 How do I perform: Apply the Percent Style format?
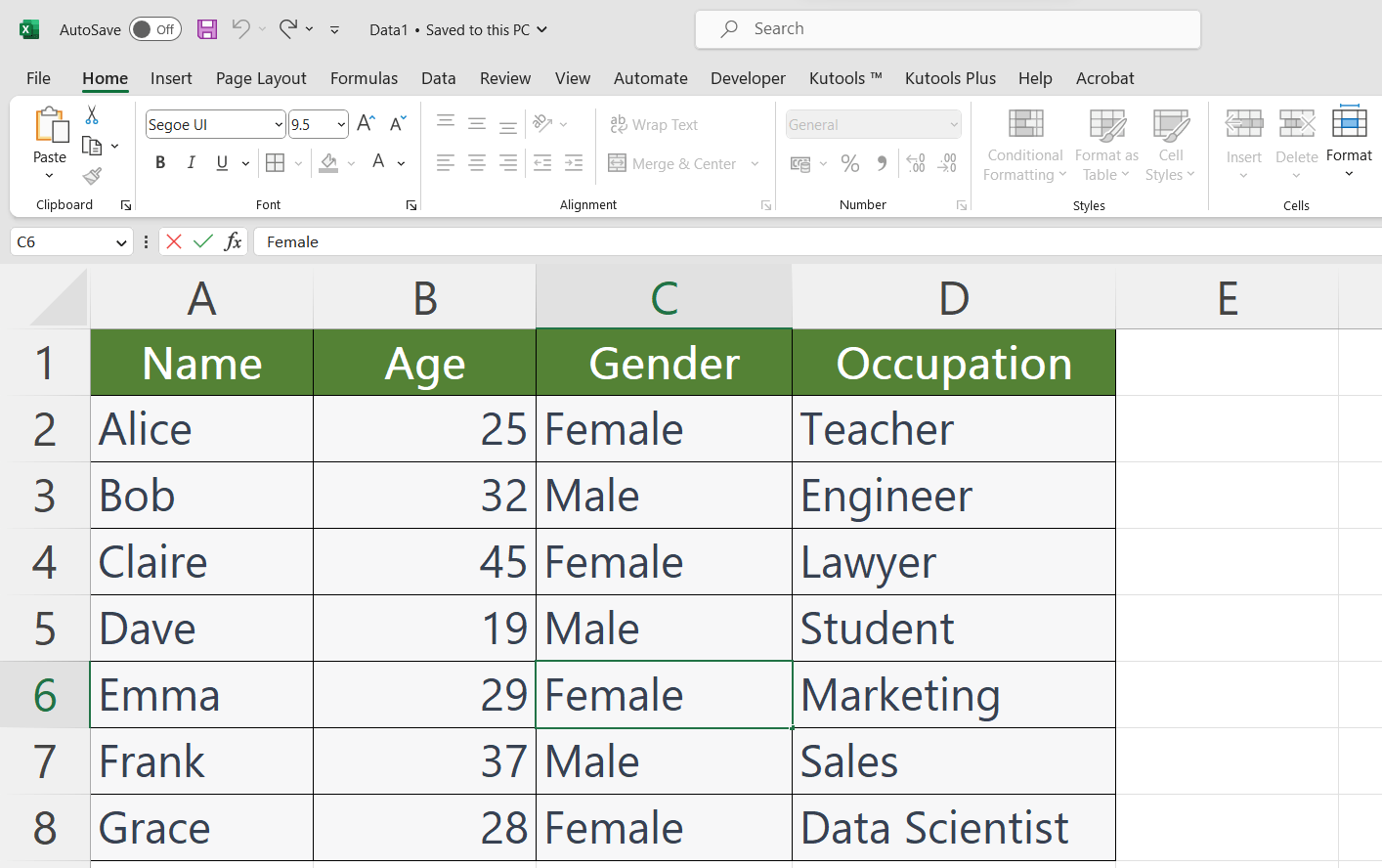coord(850,163)
